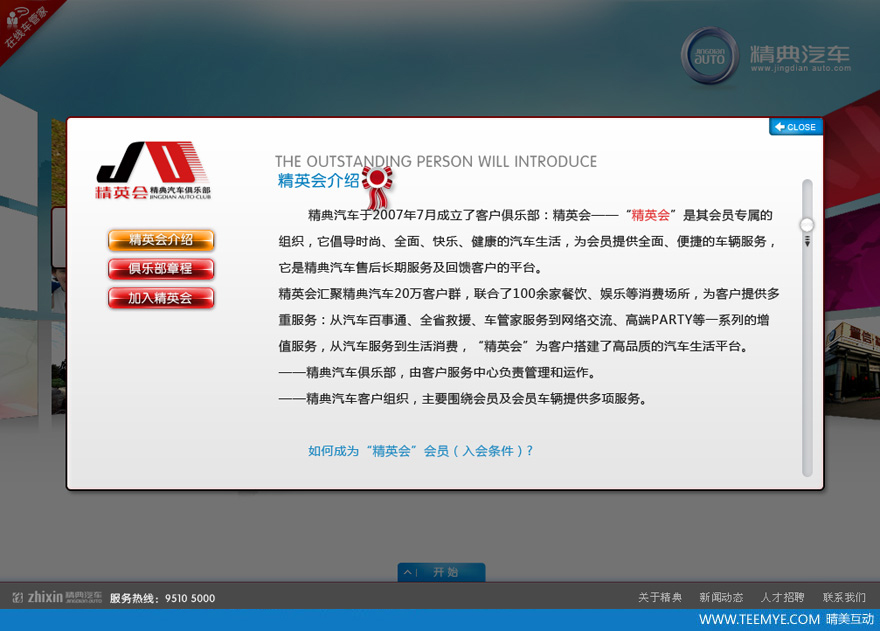
Task: Click the WWW.TEEMYE.COM 晴美互动 text
Action: click(786, 619)
